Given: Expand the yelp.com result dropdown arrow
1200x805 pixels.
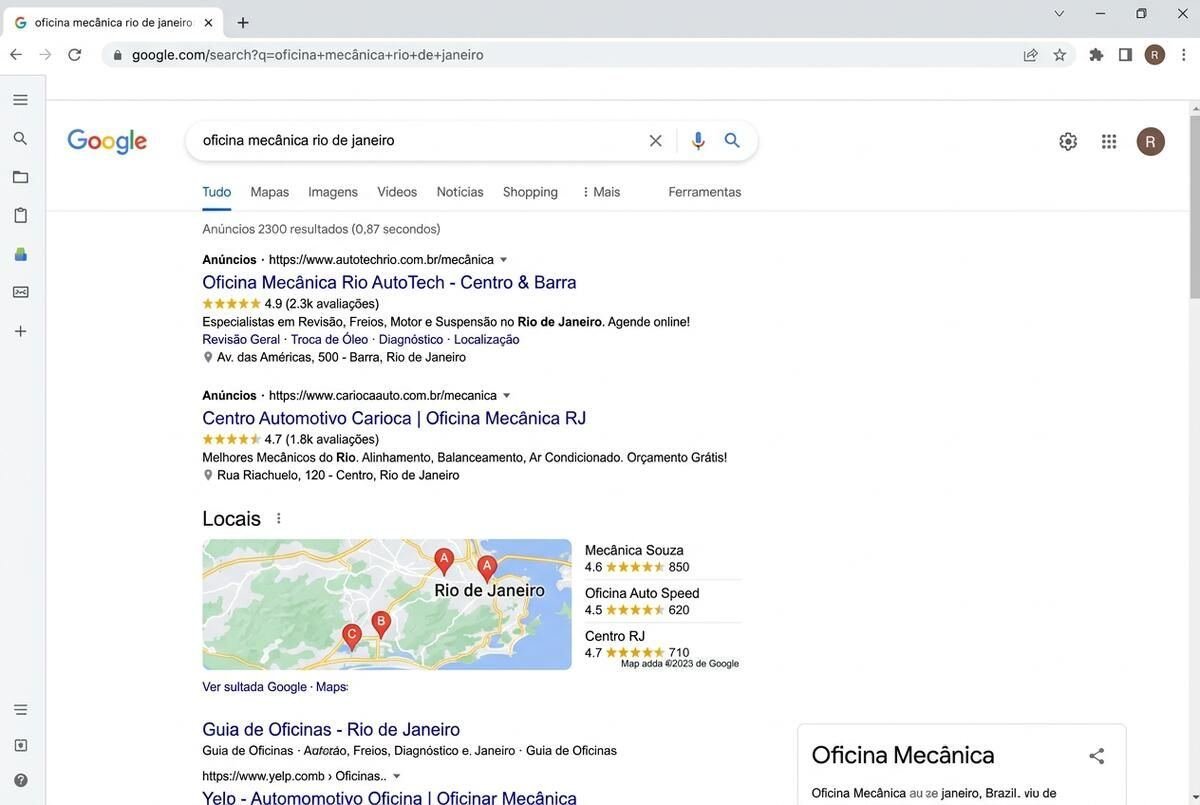Looking at the screenshot, I should click(x=396, y=777).
